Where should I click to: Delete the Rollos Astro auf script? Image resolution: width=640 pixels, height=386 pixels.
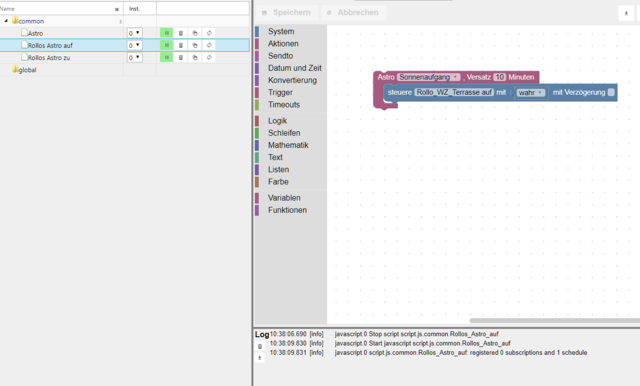181,45
